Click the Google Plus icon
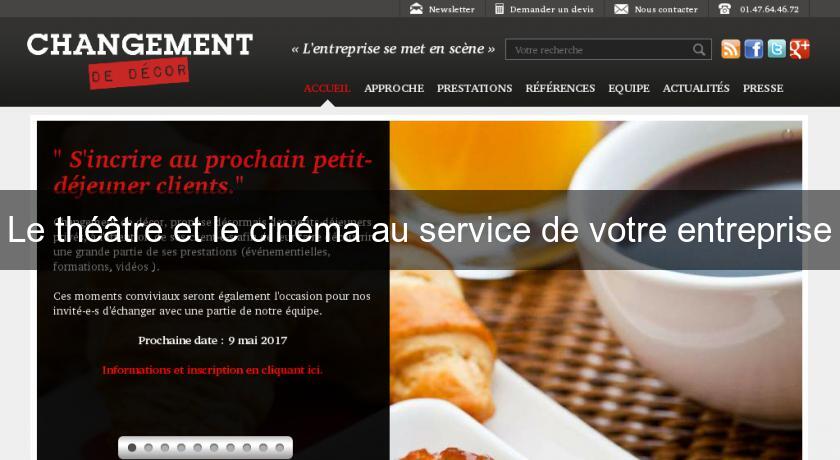The width and height of the screenshot is (840, 460). [799, 49]
